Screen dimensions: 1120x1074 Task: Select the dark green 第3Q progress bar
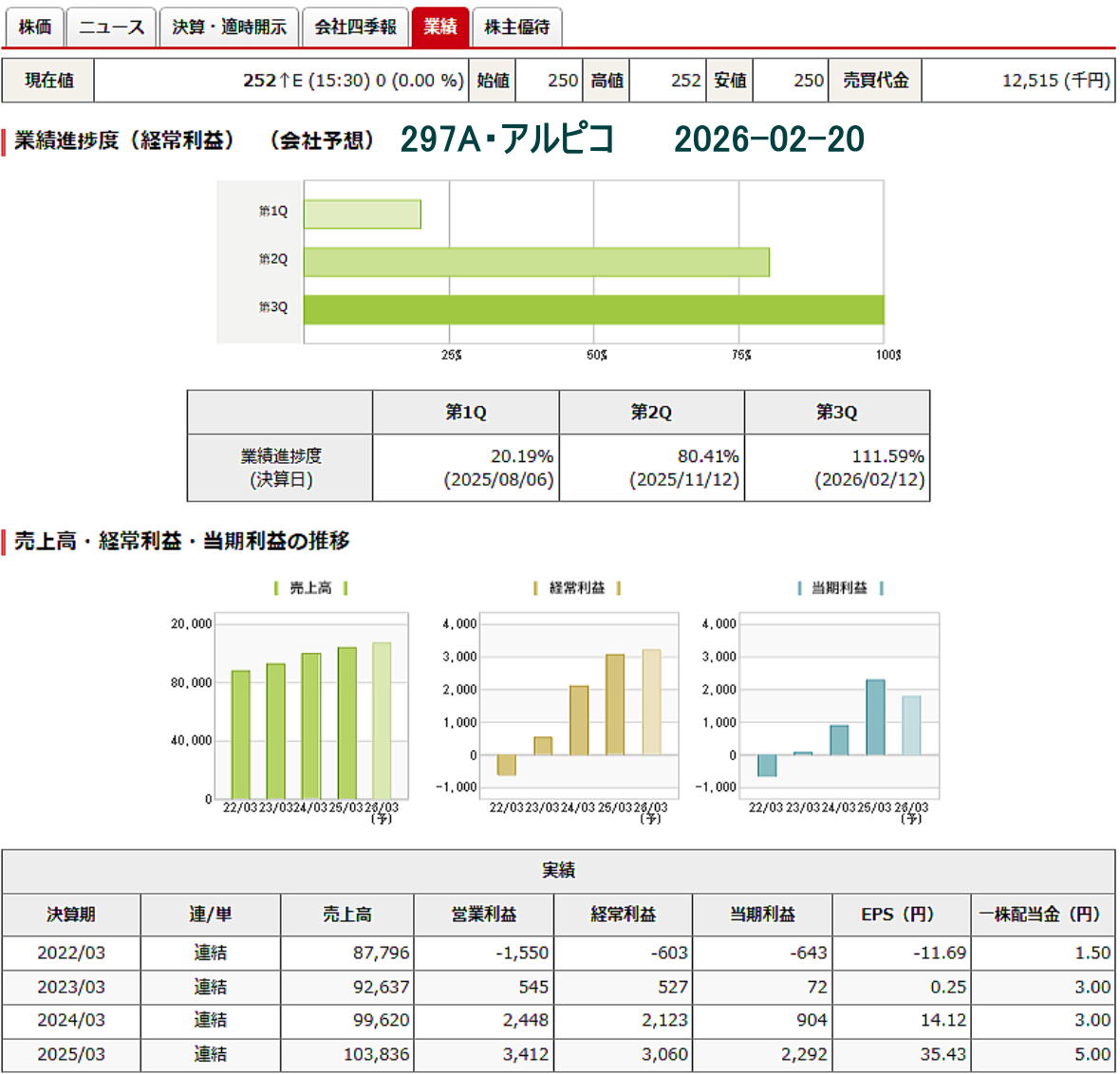593,310
